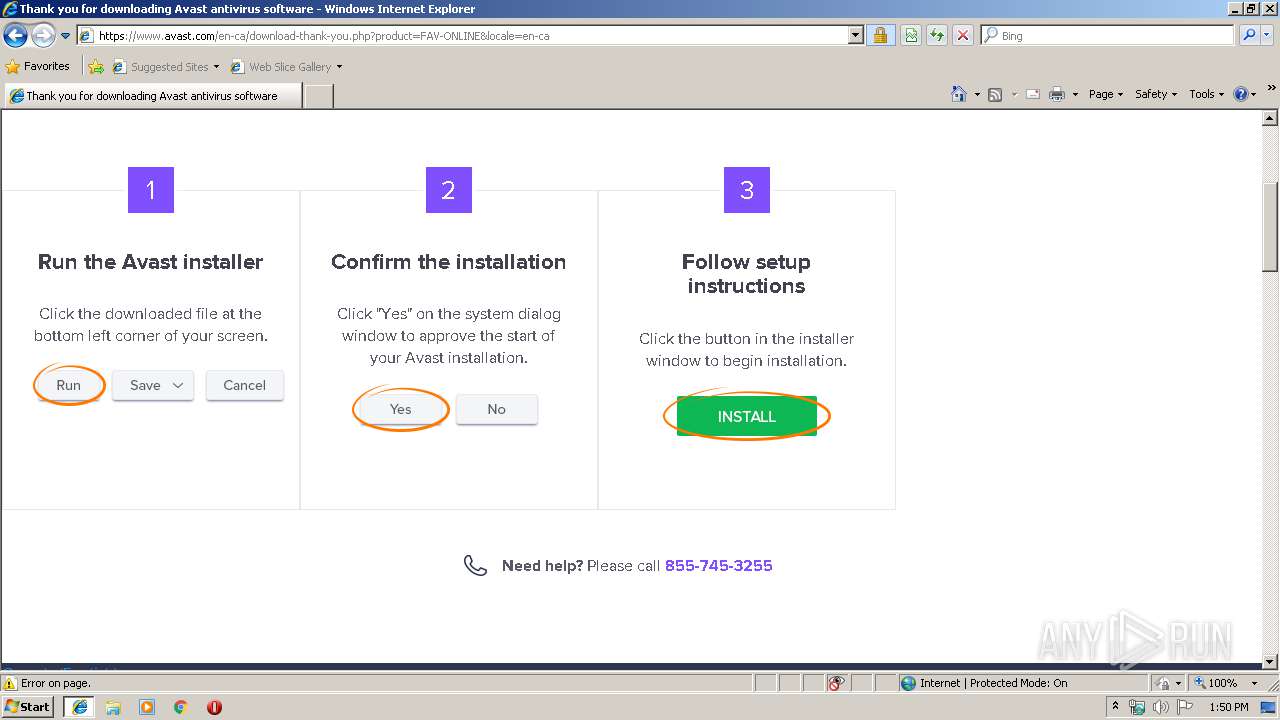Click the privacy report eye icon in status bar
1280x720 pixels.
837,683
